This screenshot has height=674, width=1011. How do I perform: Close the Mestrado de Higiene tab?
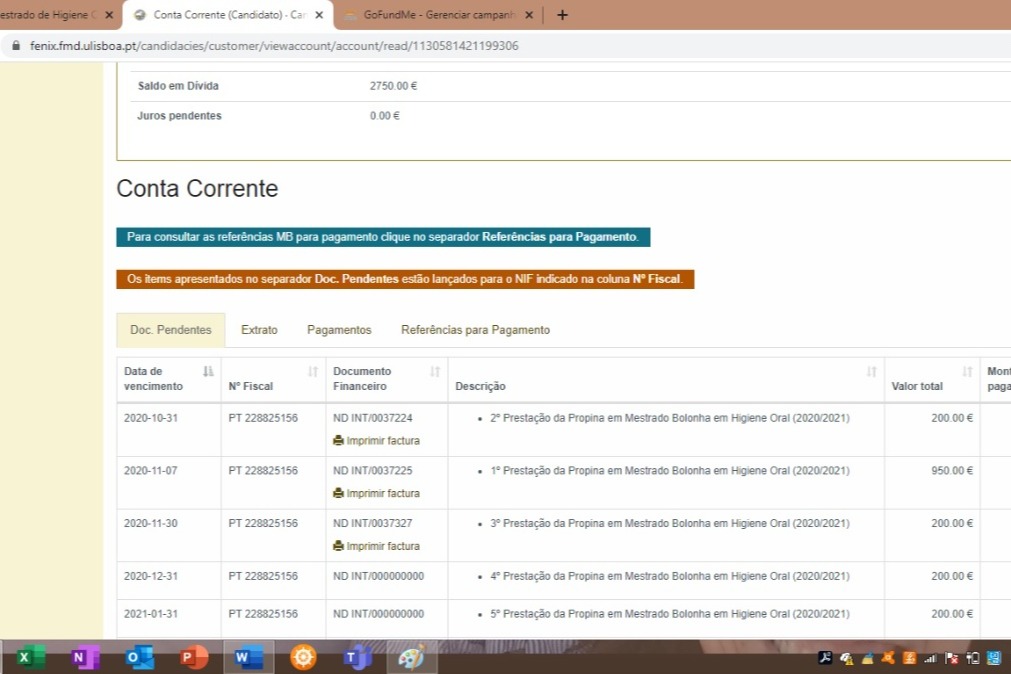pos(109,15)
